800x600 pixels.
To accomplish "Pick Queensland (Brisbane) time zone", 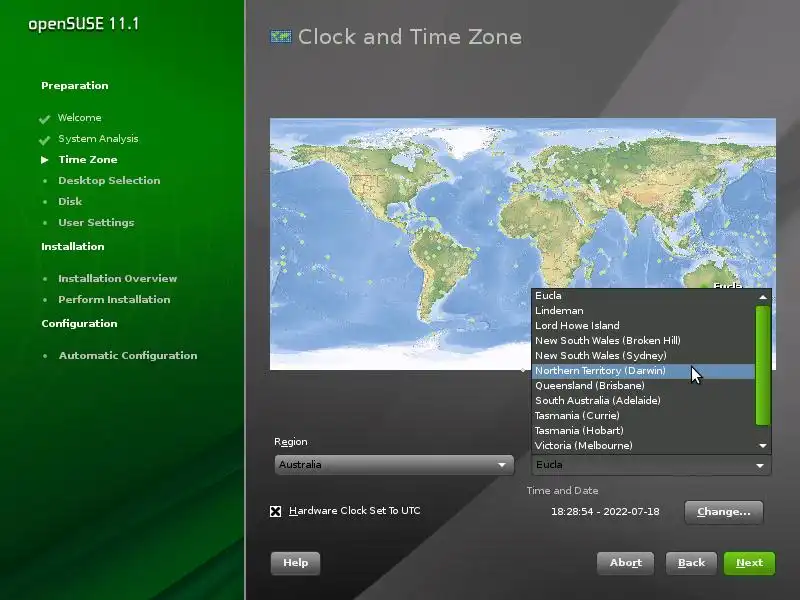I will click(643, 386).
